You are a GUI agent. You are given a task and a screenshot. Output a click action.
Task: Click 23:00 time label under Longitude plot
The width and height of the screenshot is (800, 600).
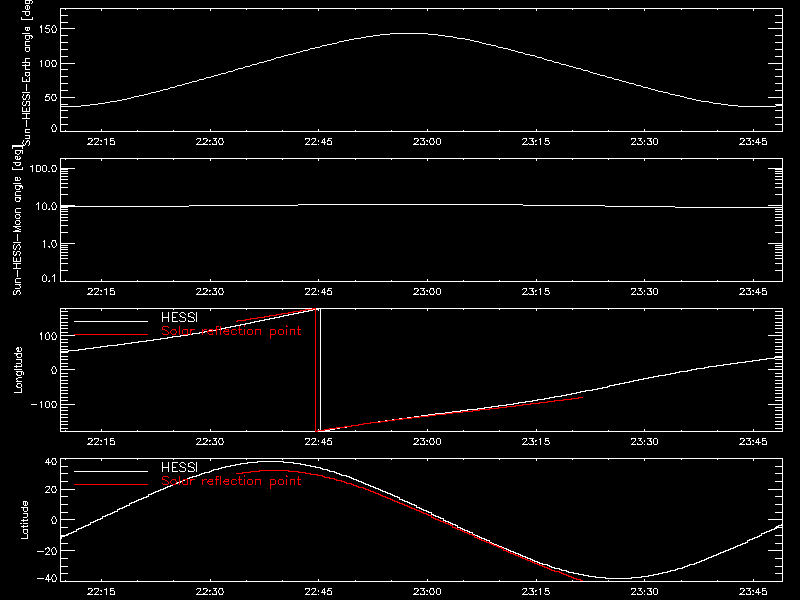(x=427, y=442)
